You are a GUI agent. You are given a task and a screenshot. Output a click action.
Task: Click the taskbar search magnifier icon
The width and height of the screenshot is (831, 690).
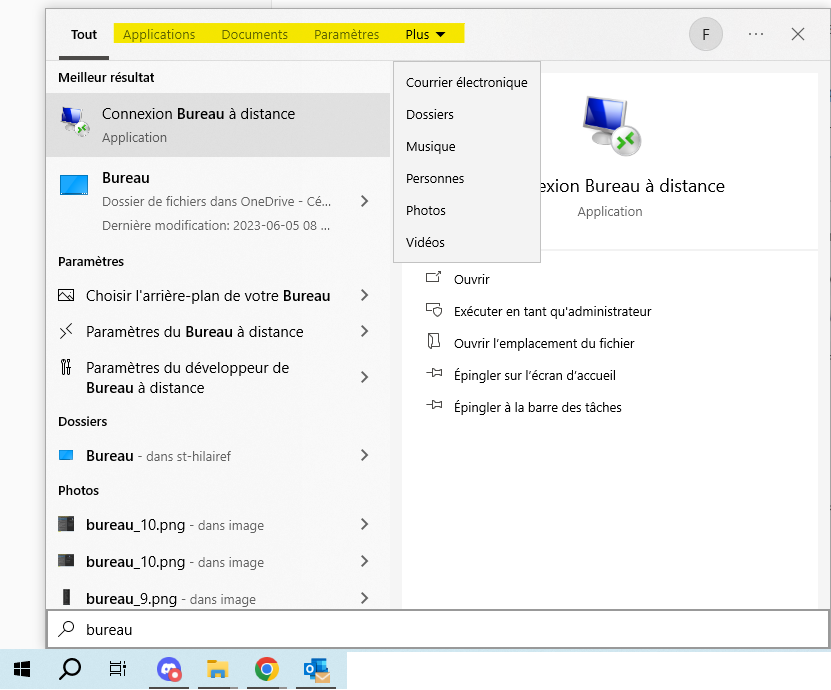coord(70,669)
